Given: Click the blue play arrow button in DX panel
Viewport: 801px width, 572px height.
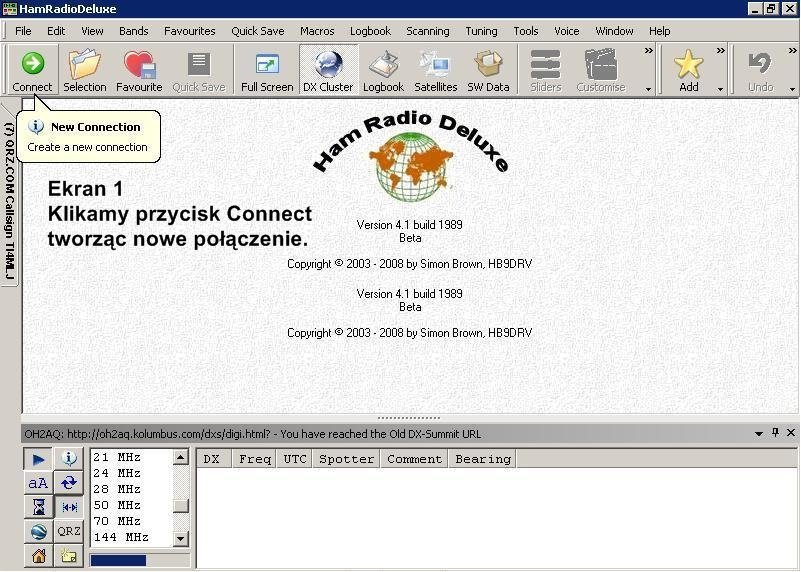Looking at the screenshot, I should pos(38,459).
